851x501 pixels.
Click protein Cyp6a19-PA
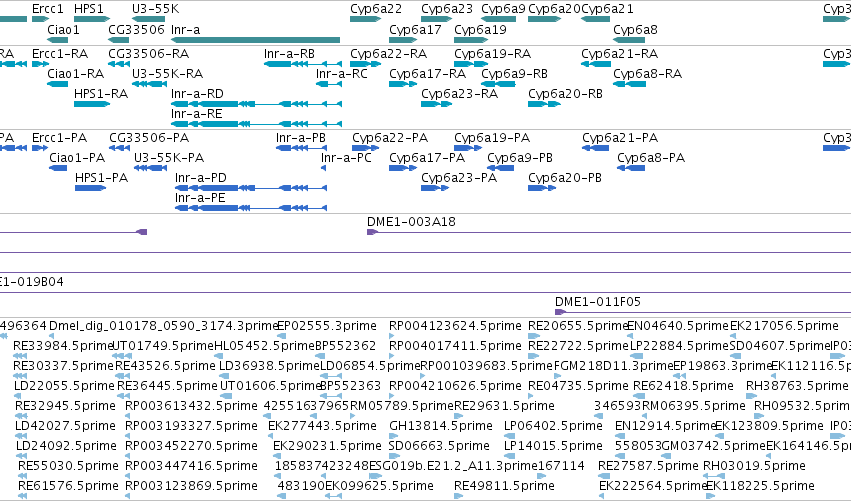click(x=492, y=137)
